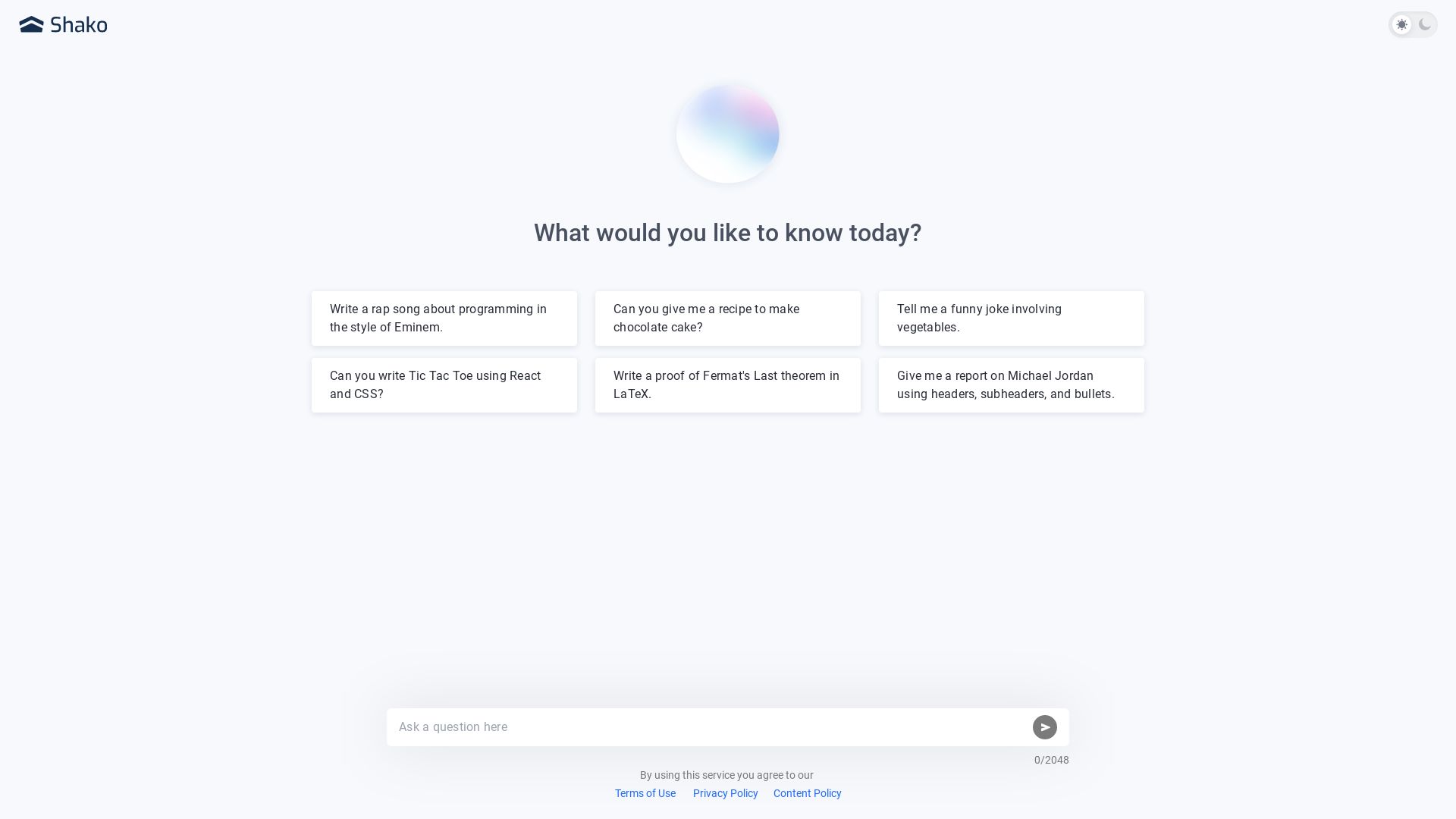Pick the Fermat's Last theorem LaTeX card
Viewport: 1456px width, 819px height.
(x=727, y=384)
